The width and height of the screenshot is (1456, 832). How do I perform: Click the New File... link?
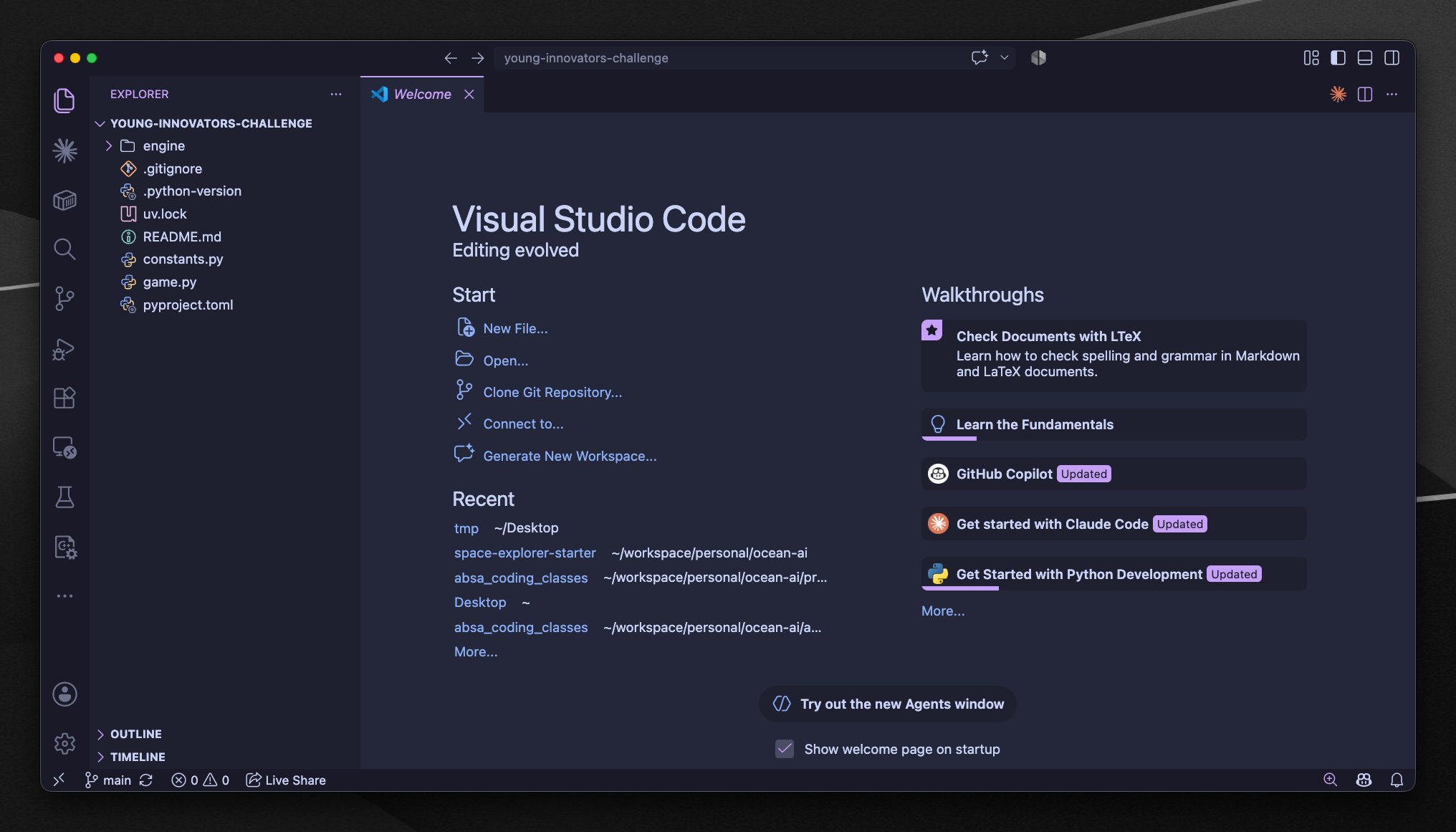click(x=515, y=328)
